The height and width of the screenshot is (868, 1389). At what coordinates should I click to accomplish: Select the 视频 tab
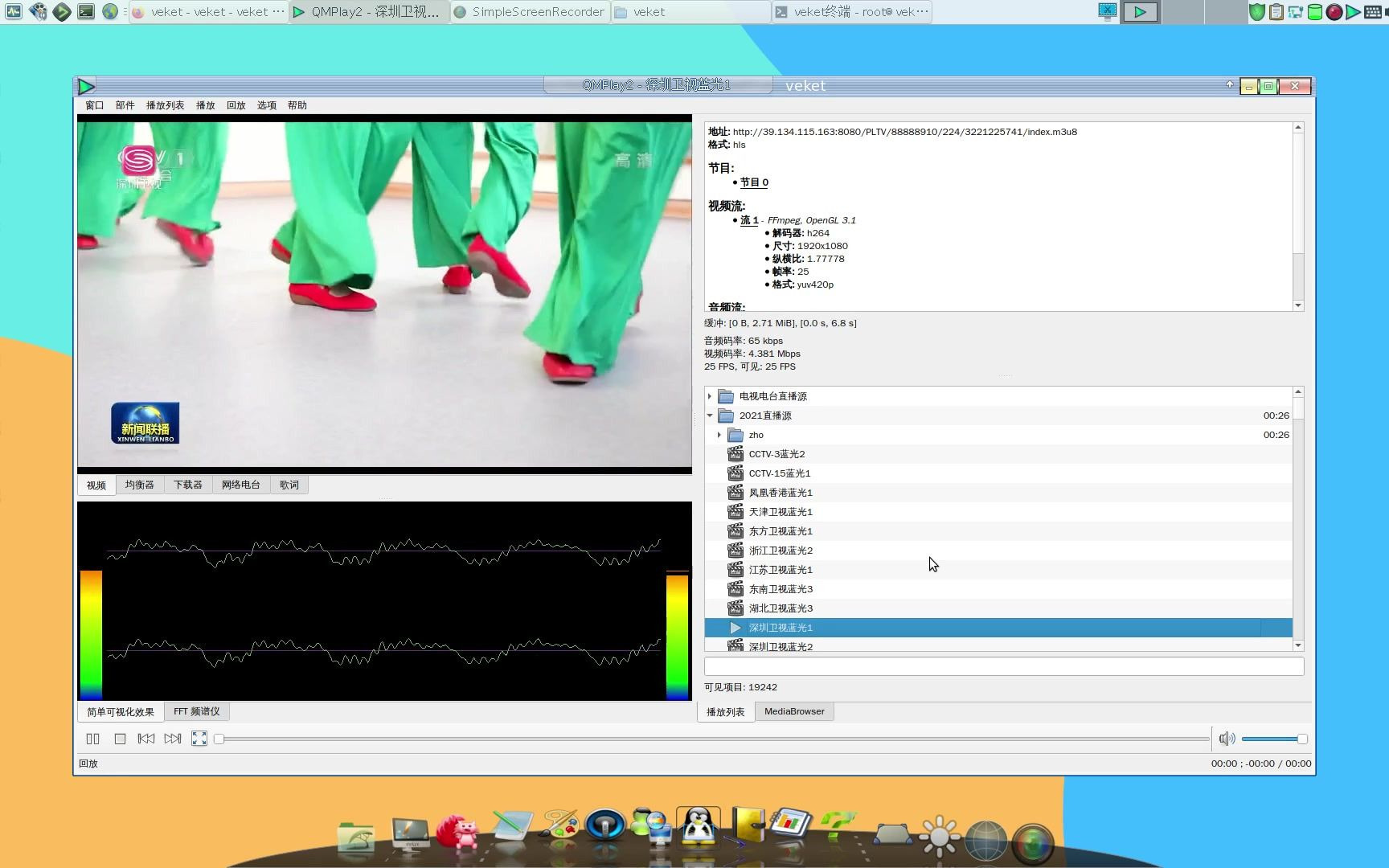[x=96, y=485]
